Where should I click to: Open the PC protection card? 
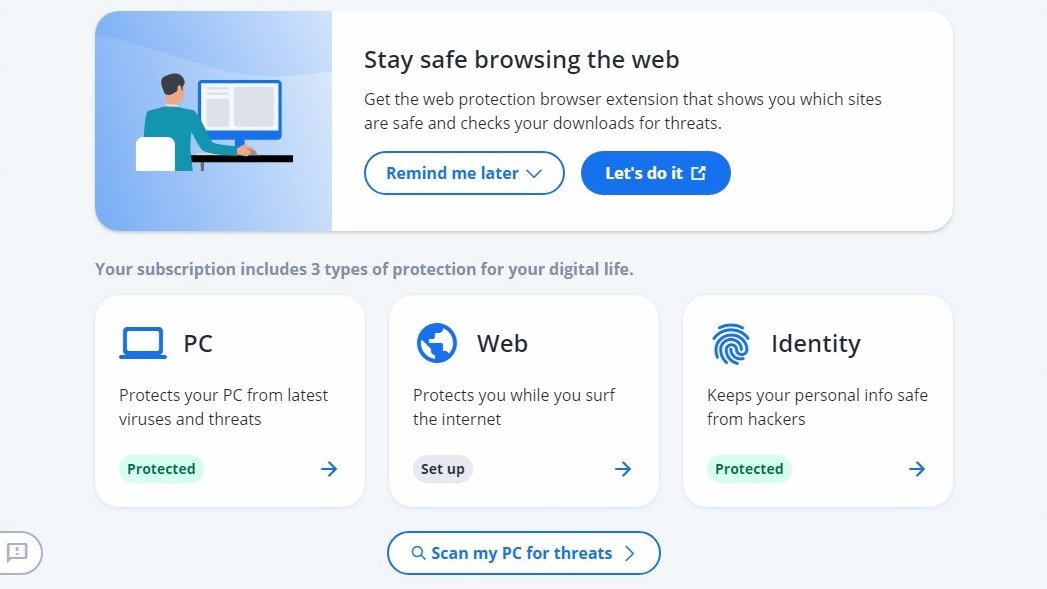229,398
